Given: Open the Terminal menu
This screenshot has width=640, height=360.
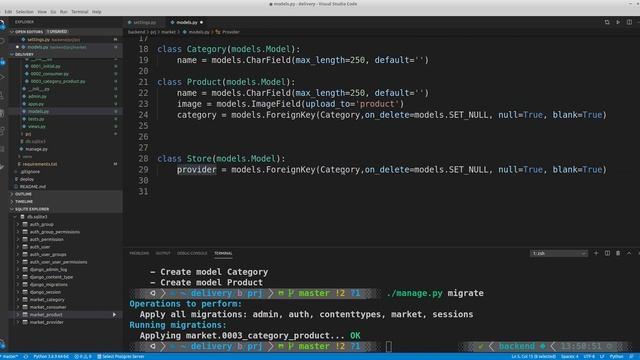Looking at the screenshot, I should (x=80, y=12).
